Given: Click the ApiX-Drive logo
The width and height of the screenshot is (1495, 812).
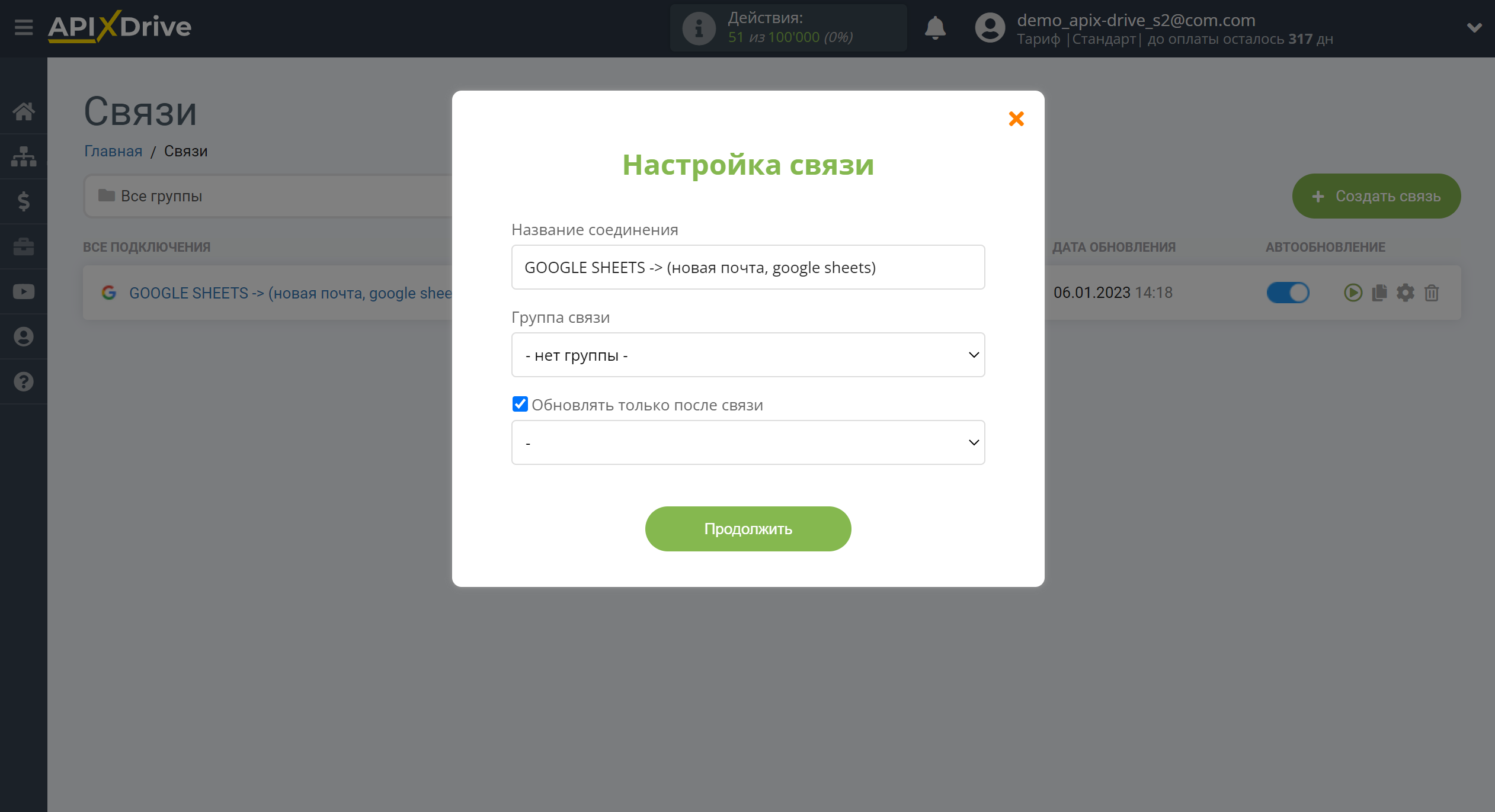Looking at the screenshot, I should click(x=120, y=27).
